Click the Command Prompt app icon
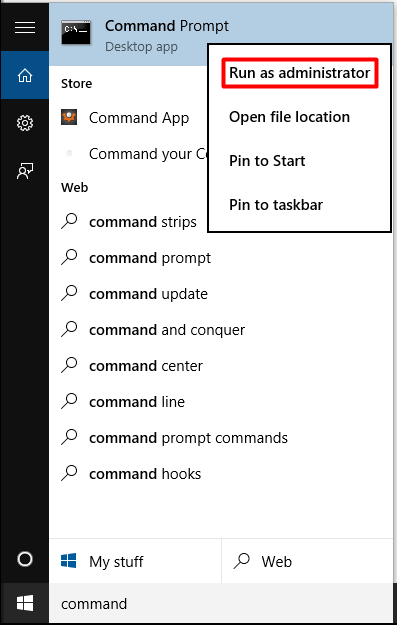Viewport: 397px width, 625px height. (76, 33)
